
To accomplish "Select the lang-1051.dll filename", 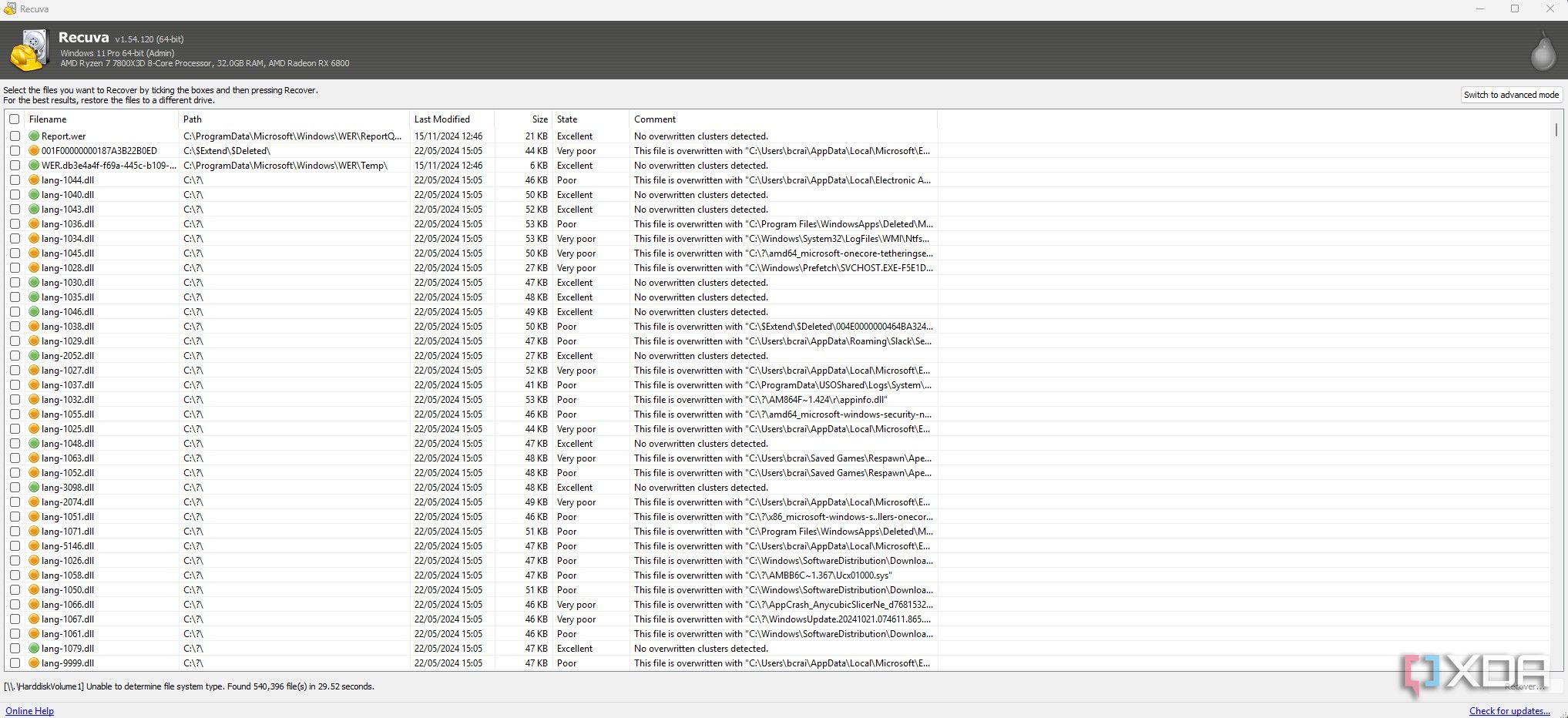I will pyautogui.click(x=68, y=517).
